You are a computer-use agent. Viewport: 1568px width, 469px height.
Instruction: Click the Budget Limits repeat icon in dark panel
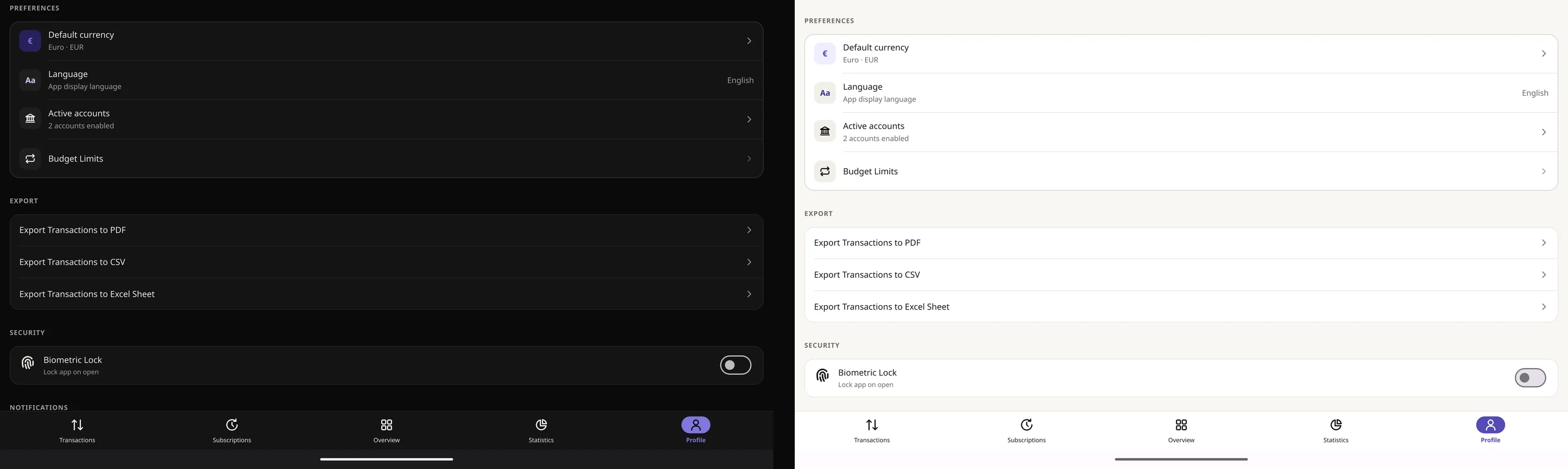click(30, 159)
